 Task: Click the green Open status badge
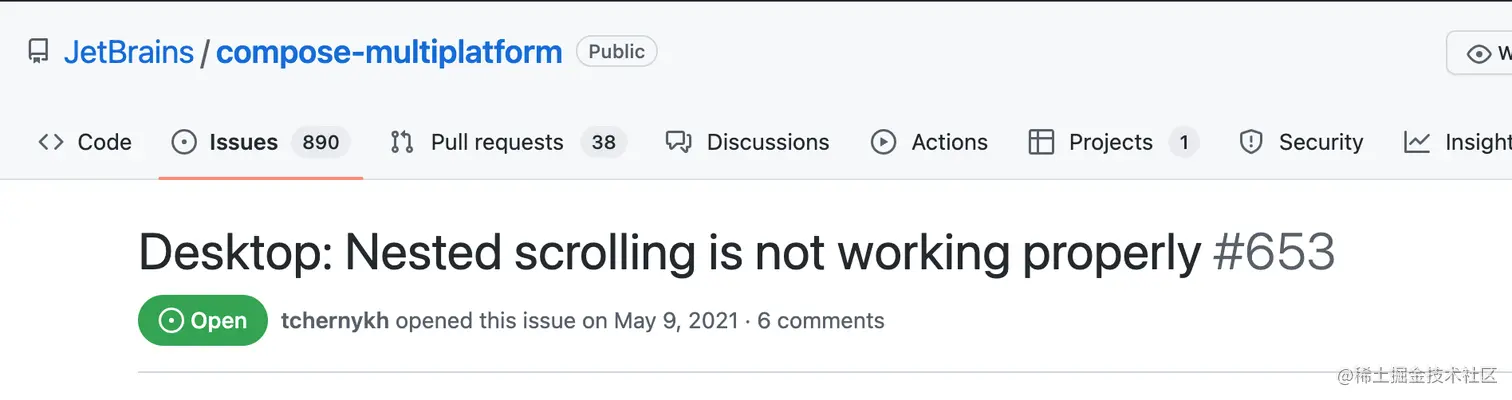[x=203, y=321]
